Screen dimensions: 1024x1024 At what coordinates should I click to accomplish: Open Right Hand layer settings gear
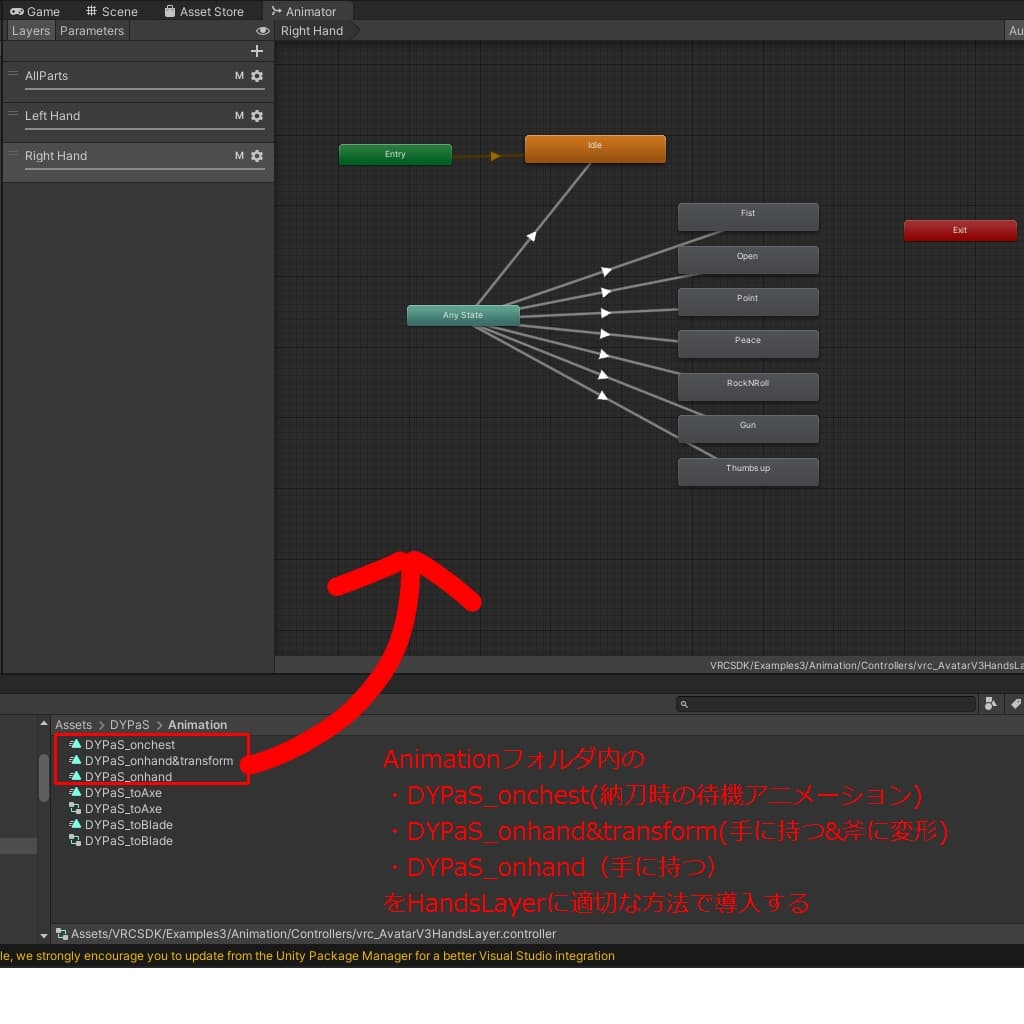click(x=257, y=156)
